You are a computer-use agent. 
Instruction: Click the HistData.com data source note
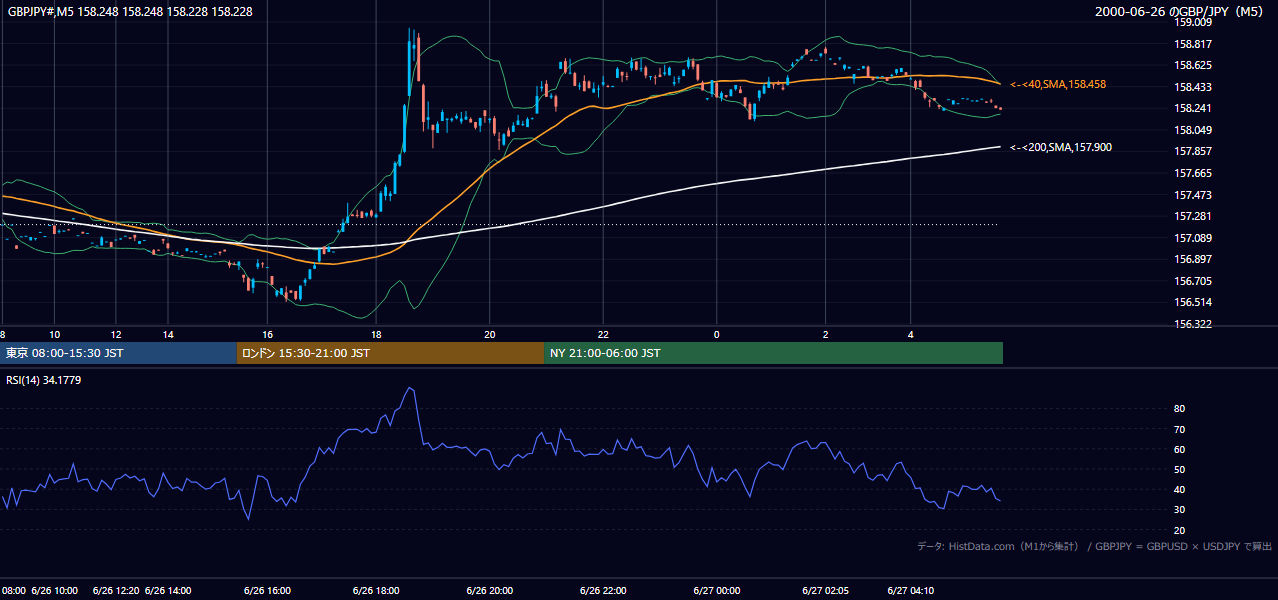(1095, 546)
